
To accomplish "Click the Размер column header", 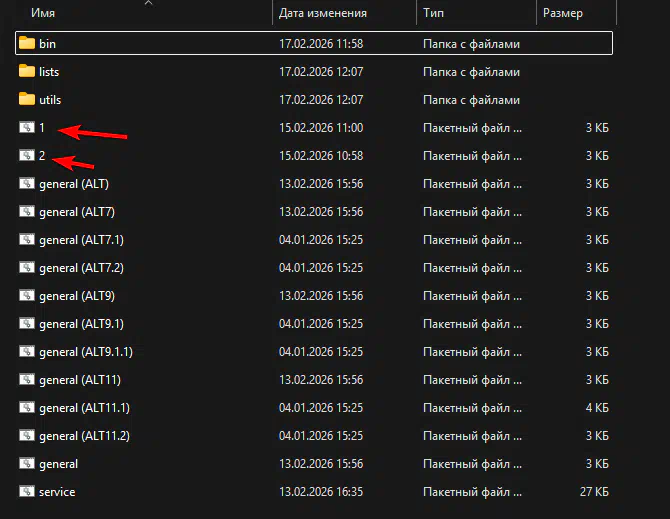I will tap(563, 14).
